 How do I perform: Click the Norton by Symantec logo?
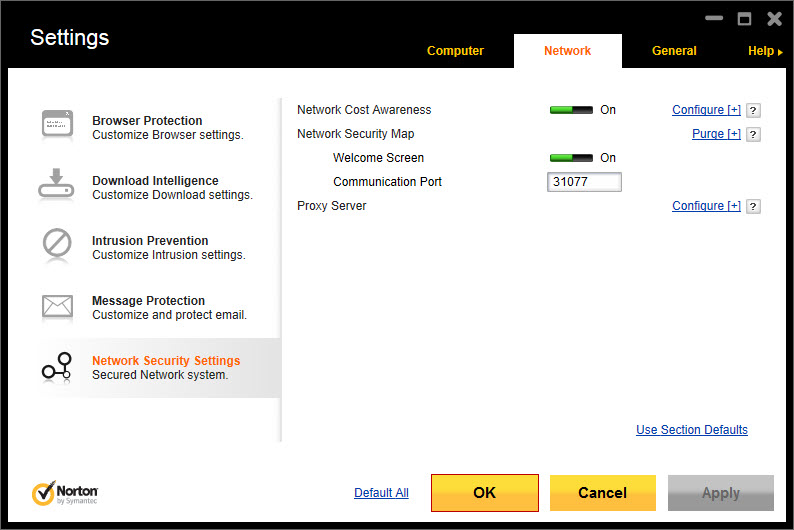coord(65,494)
